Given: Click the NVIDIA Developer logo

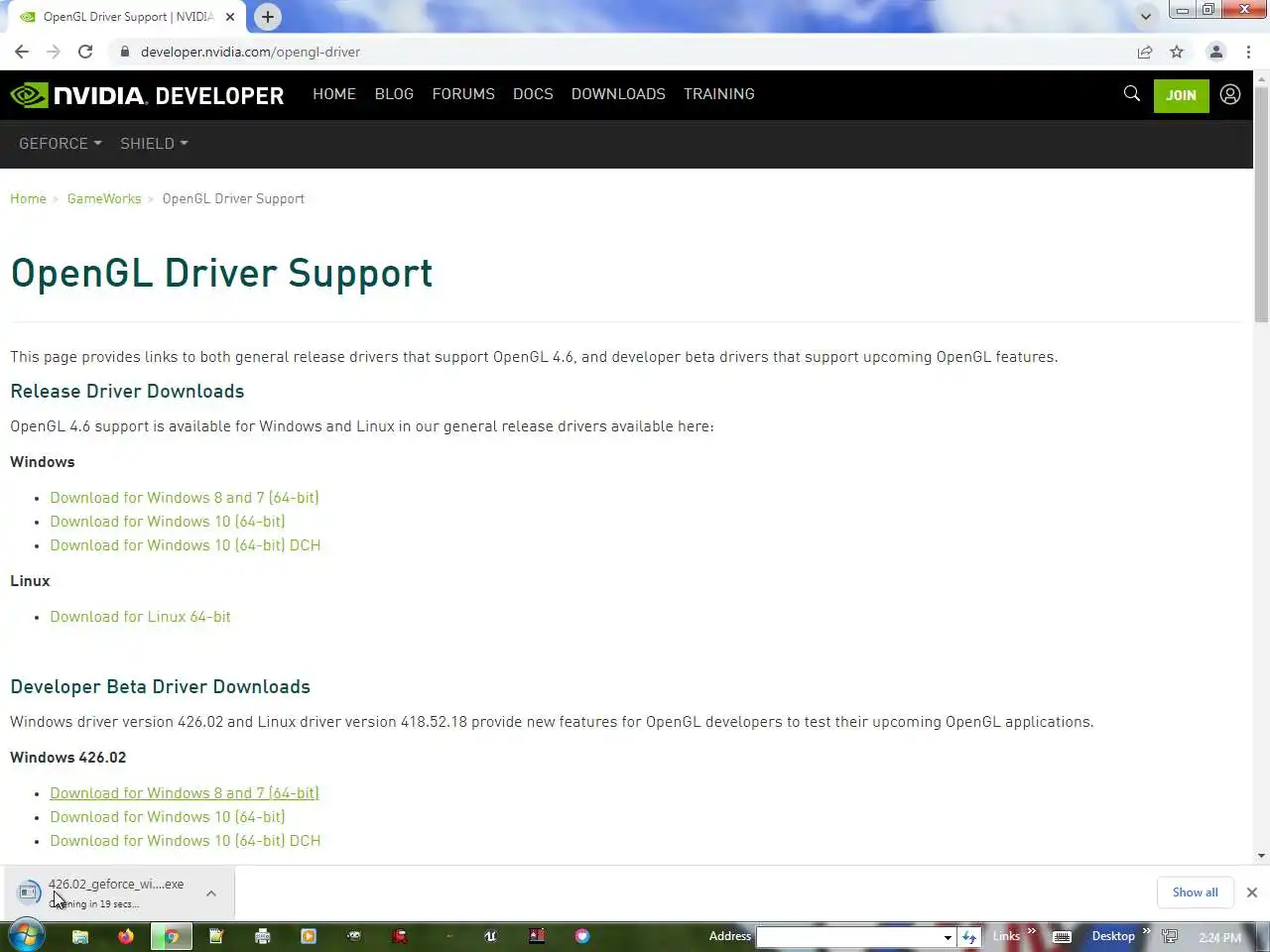Looking at the screenshot, I should [x=147, y=95].
